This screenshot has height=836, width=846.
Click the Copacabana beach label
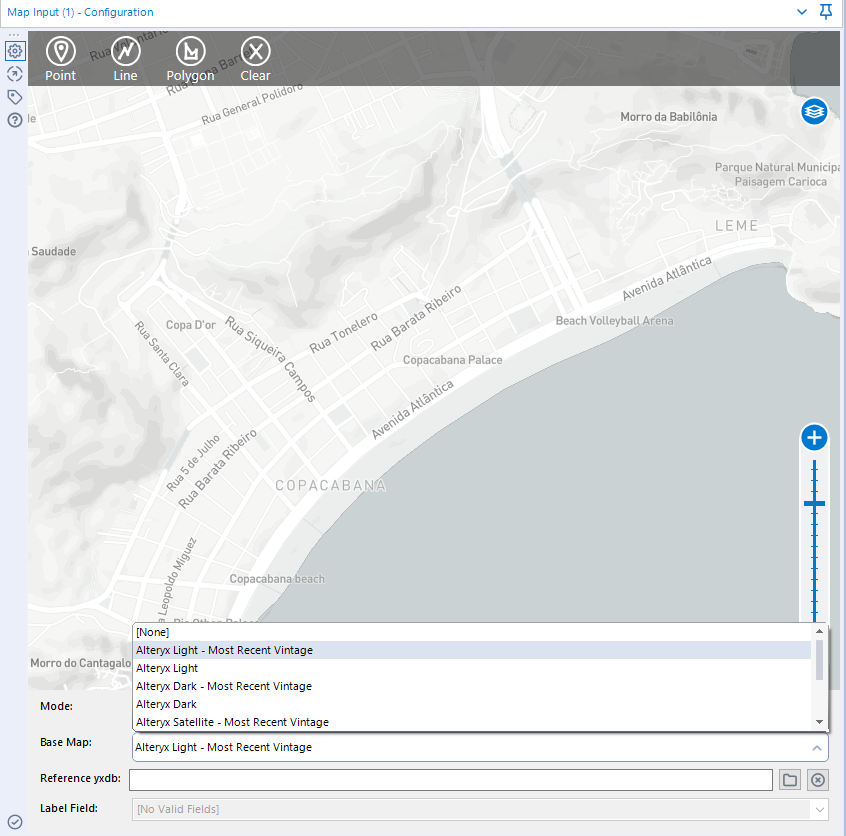(277, 579)
